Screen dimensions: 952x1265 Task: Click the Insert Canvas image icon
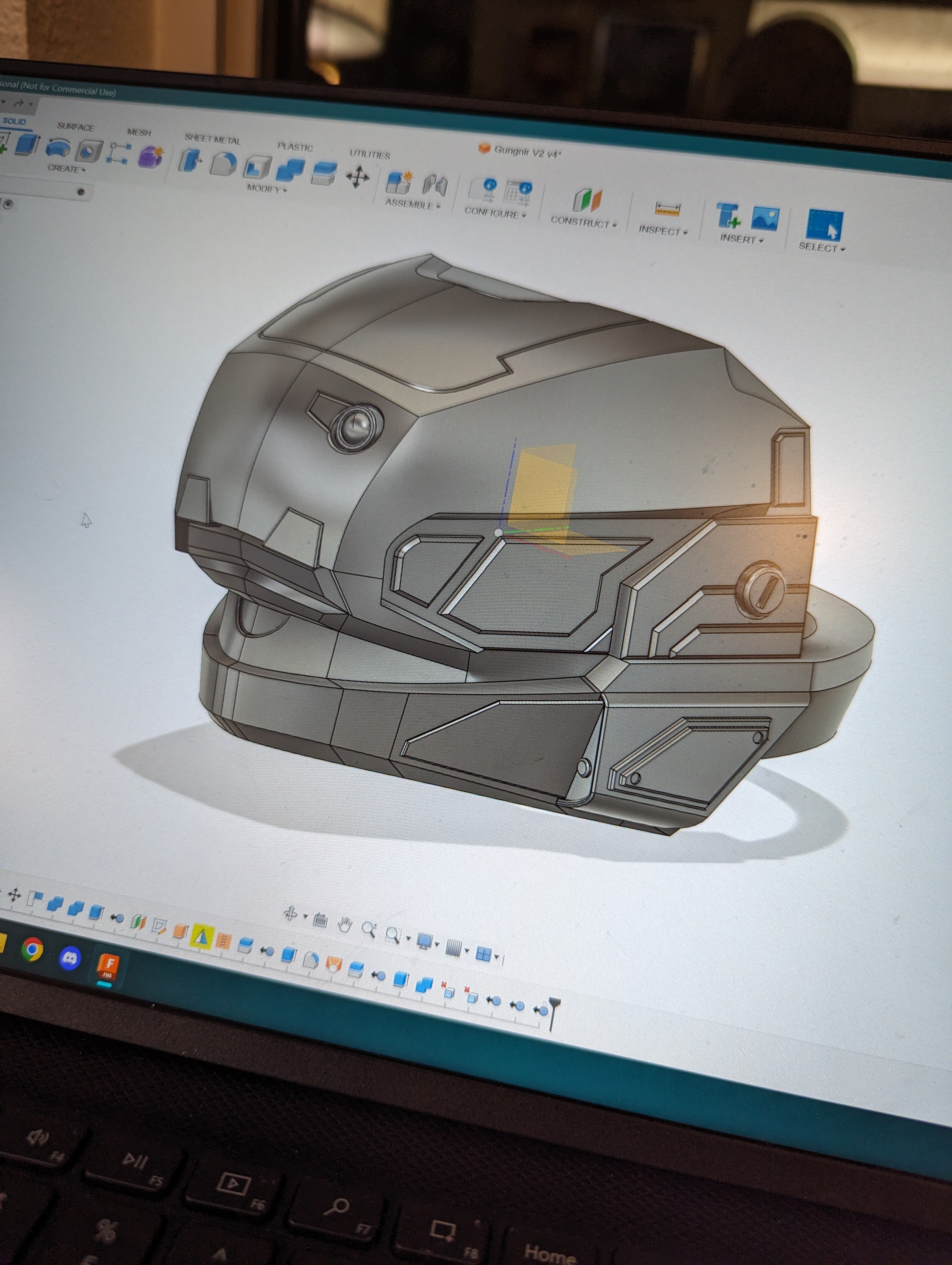click(x=765, y=219)
